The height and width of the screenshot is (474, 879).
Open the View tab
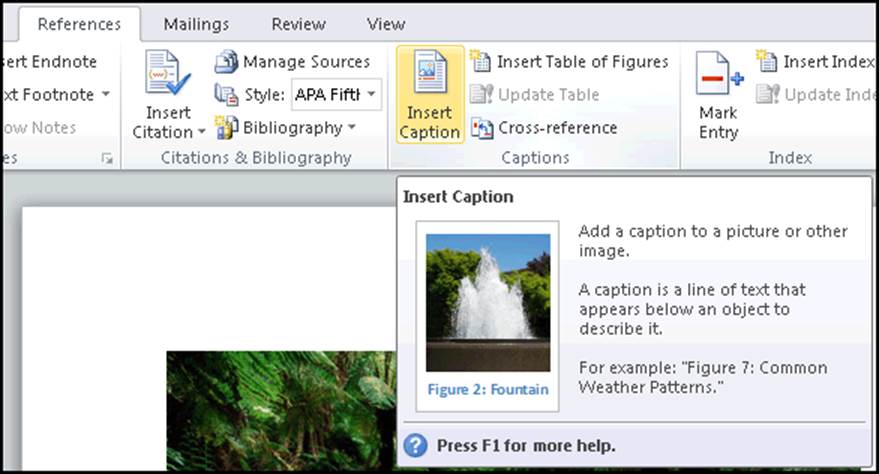pyautogui.click(x=386, y=24)
